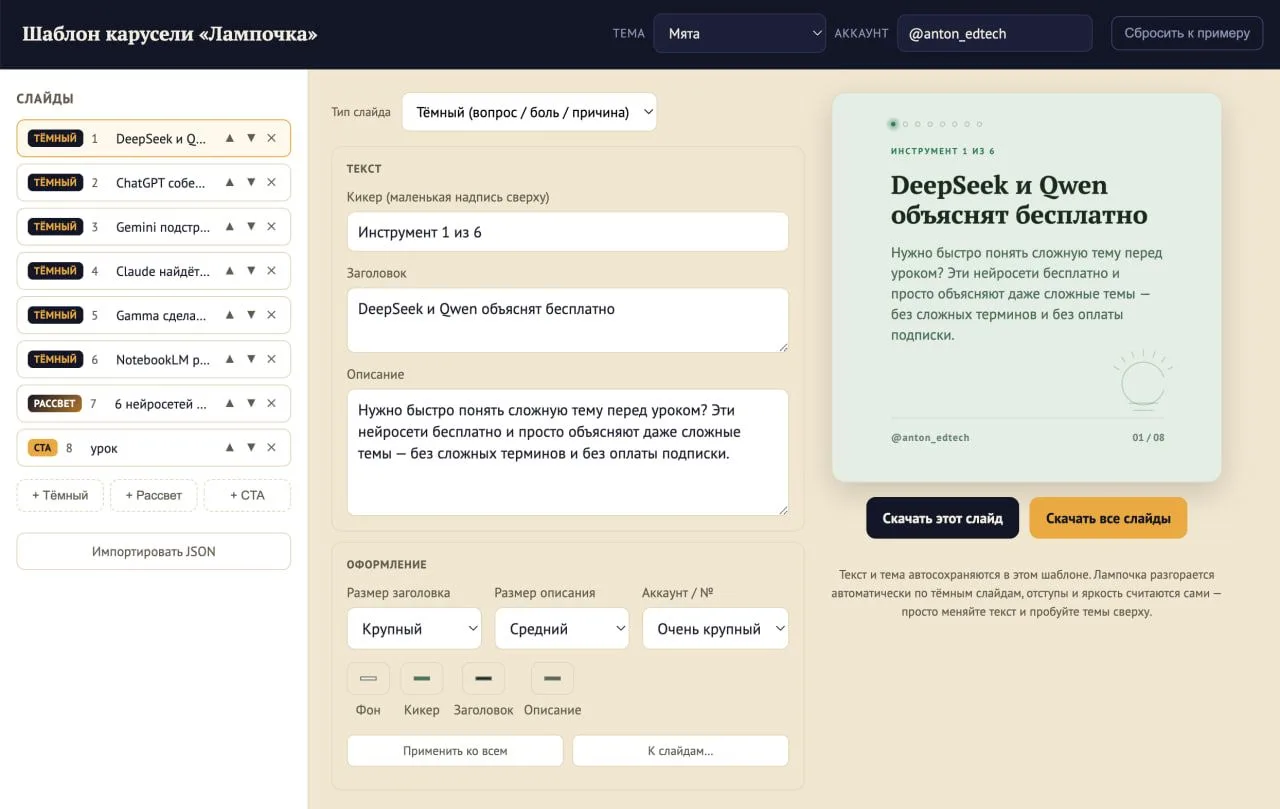The height and width of the screenshot is (809, 1280).
Task: Download all slides with Скачать все слайды
Action: [x=1108, y=518]
